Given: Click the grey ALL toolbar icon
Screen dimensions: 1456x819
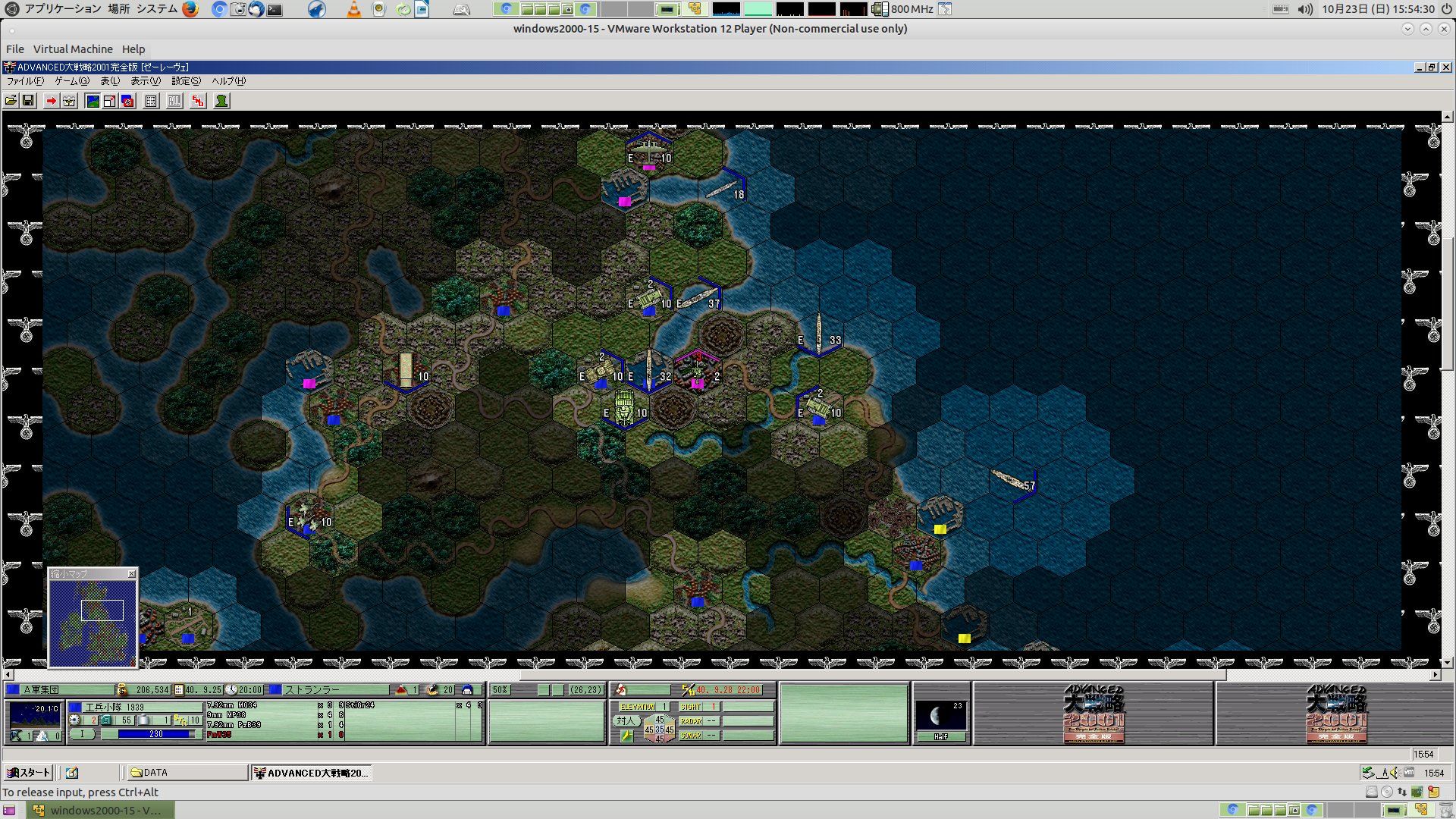Looking at the screenshot, I should pyautogui.click(x=174, y=101).
